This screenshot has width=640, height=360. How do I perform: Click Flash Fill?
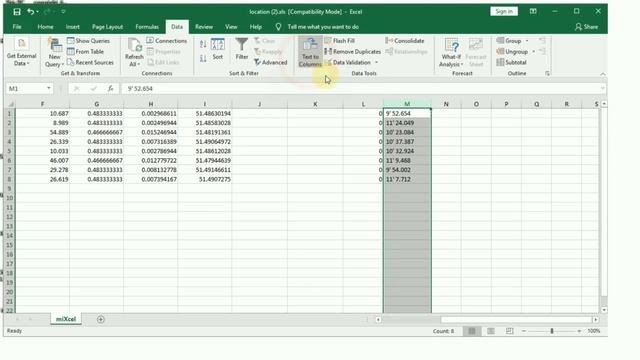pyautogui.click(x=340, y=41)
